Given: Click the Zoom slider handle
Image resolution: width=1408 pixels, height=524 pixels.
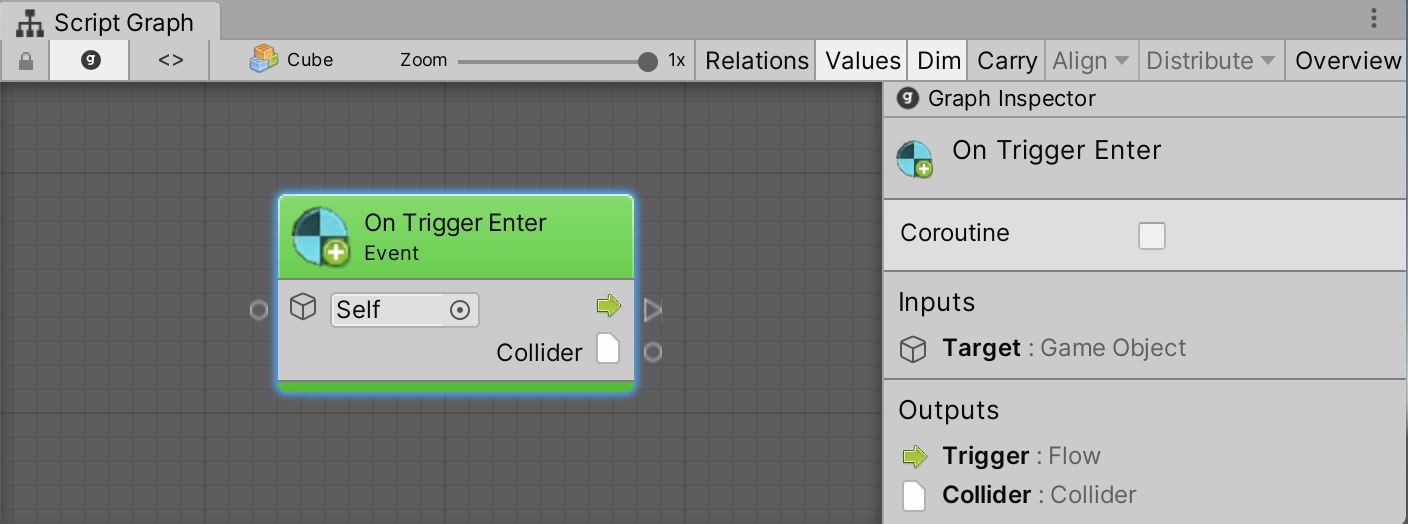Looking at the screenshot, I should pyautogui.click(x=648, y=61).
